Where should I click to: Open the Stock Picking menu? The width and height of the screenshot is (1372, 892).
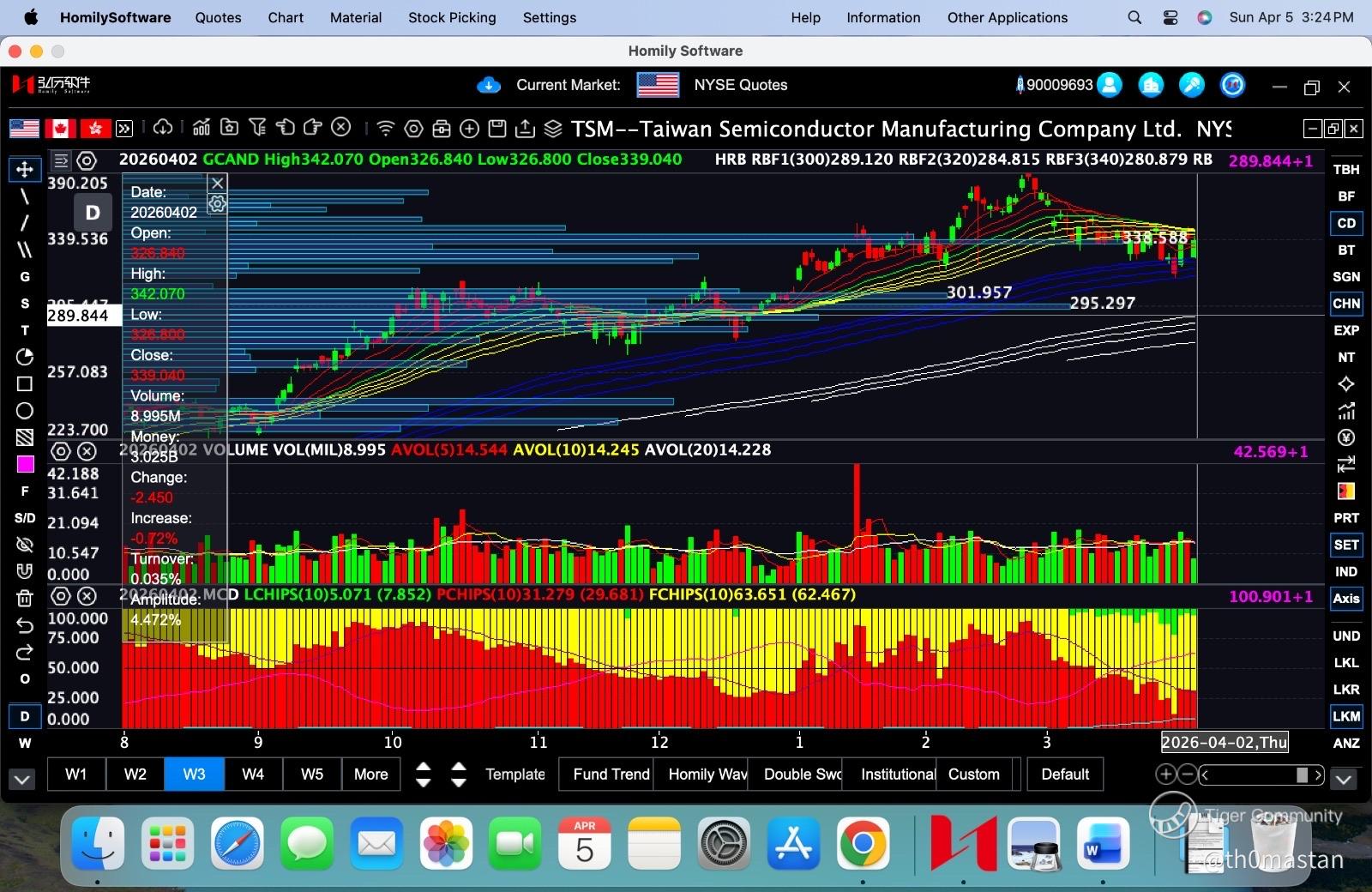pos(452,17)
